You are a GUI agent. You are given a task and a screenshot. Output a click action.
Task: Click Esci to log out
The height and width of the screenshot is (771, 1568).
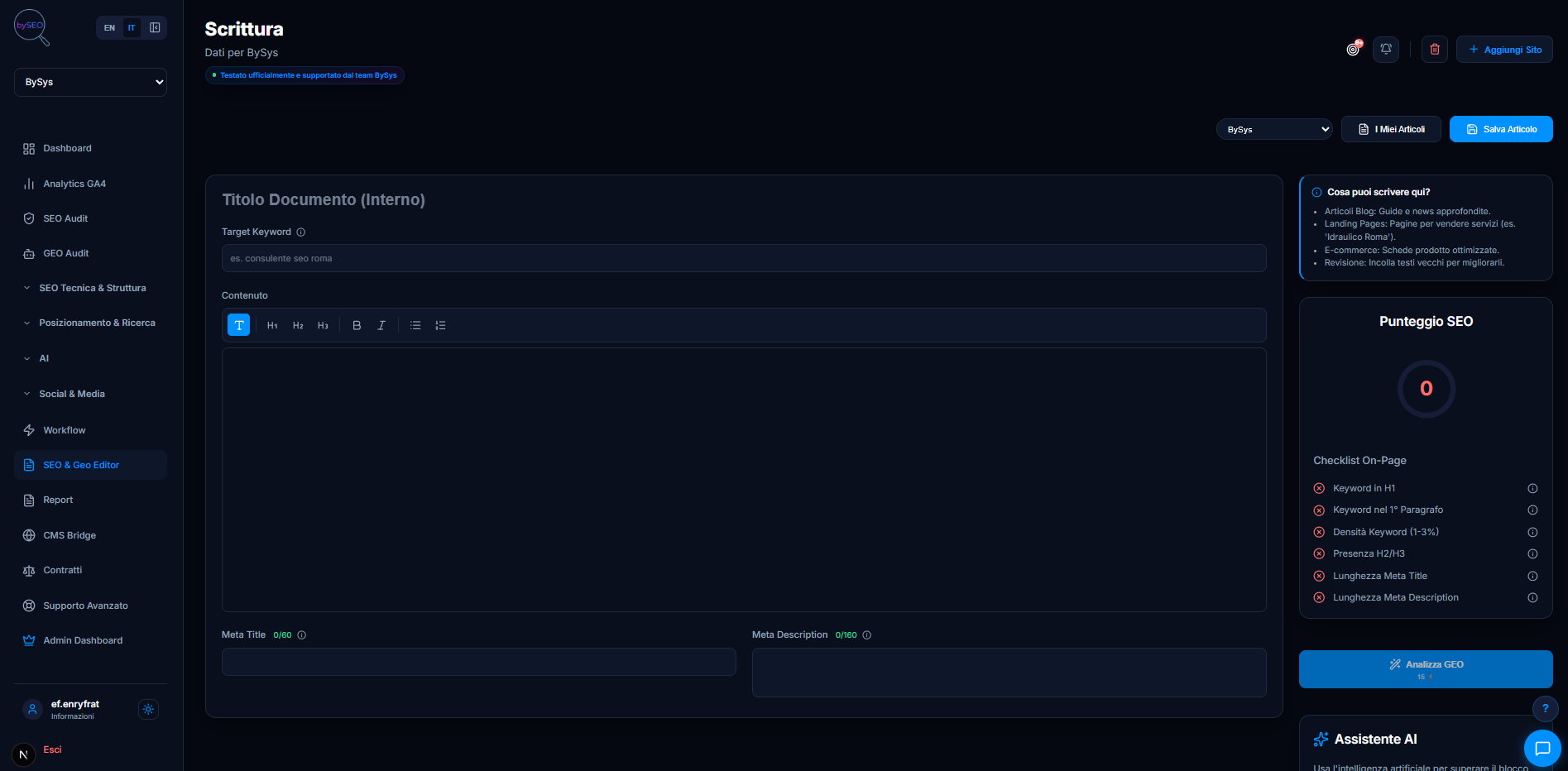(52, 749)
